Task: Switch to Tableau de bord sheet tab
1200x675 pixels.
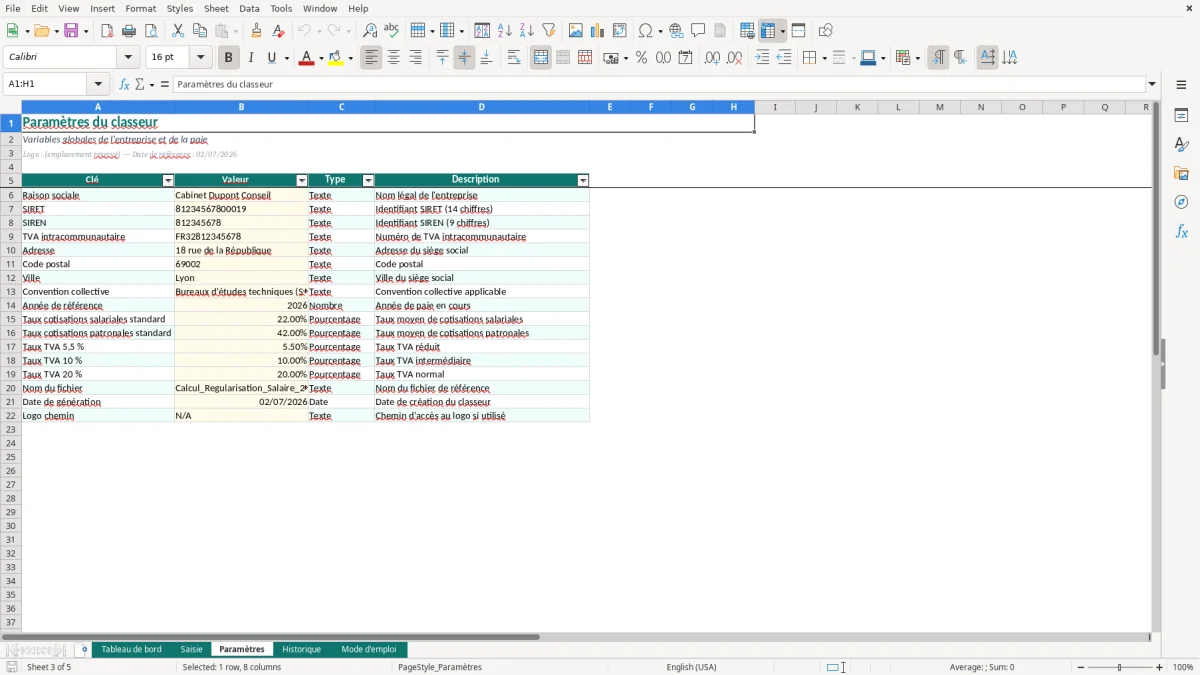Action: click(131, 650)
